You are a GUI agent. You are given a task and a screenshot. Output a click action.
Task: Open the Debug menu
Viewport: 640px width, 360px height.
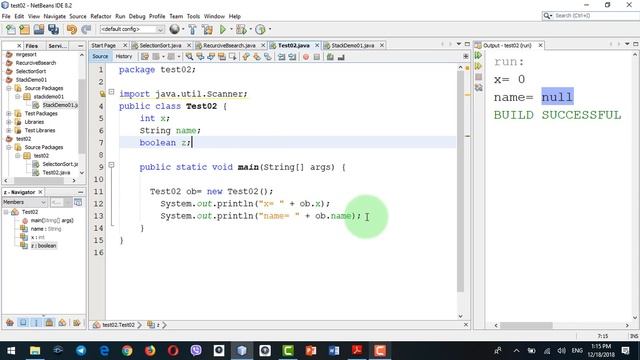[x=137, y=16]
